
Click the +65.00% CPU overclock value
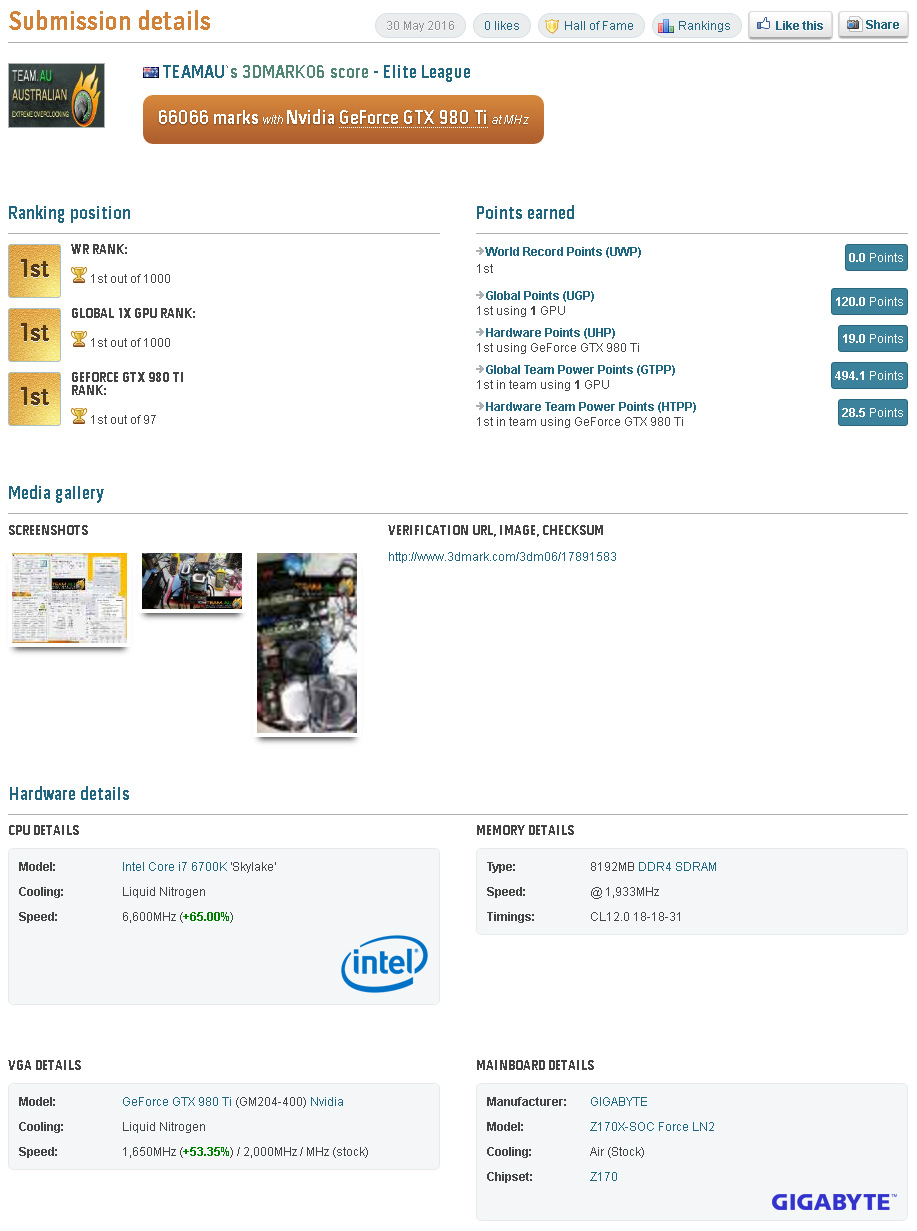[207, 917]
